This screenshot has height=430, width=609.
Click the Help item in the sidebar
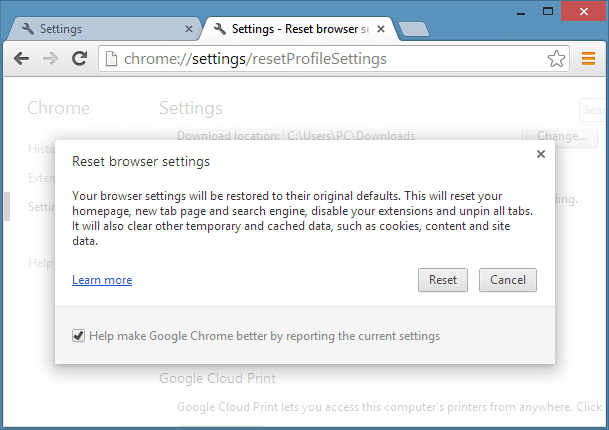pos(40,263)
